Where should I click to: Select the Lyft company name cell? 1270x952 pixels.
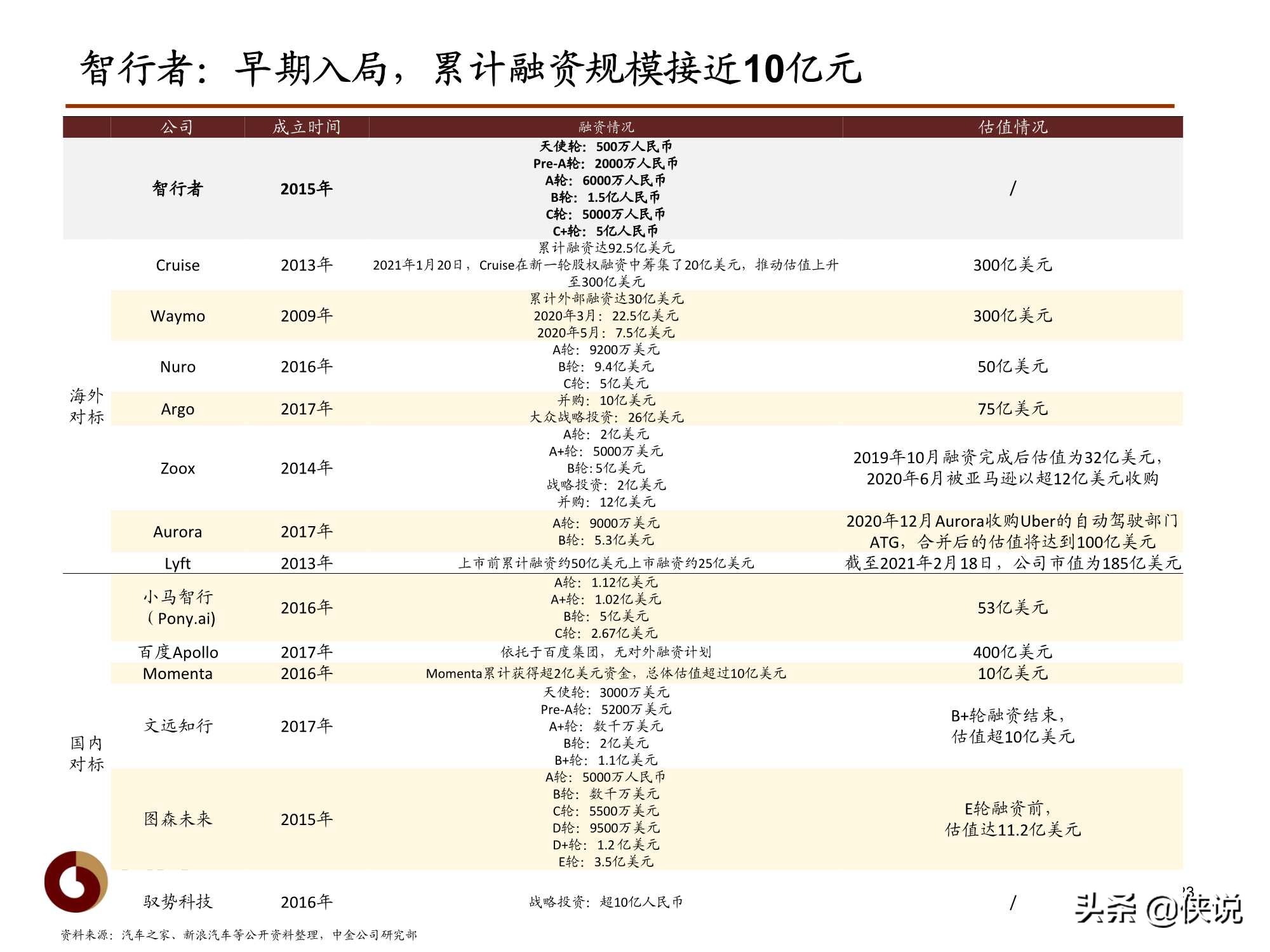click(177, 564)
